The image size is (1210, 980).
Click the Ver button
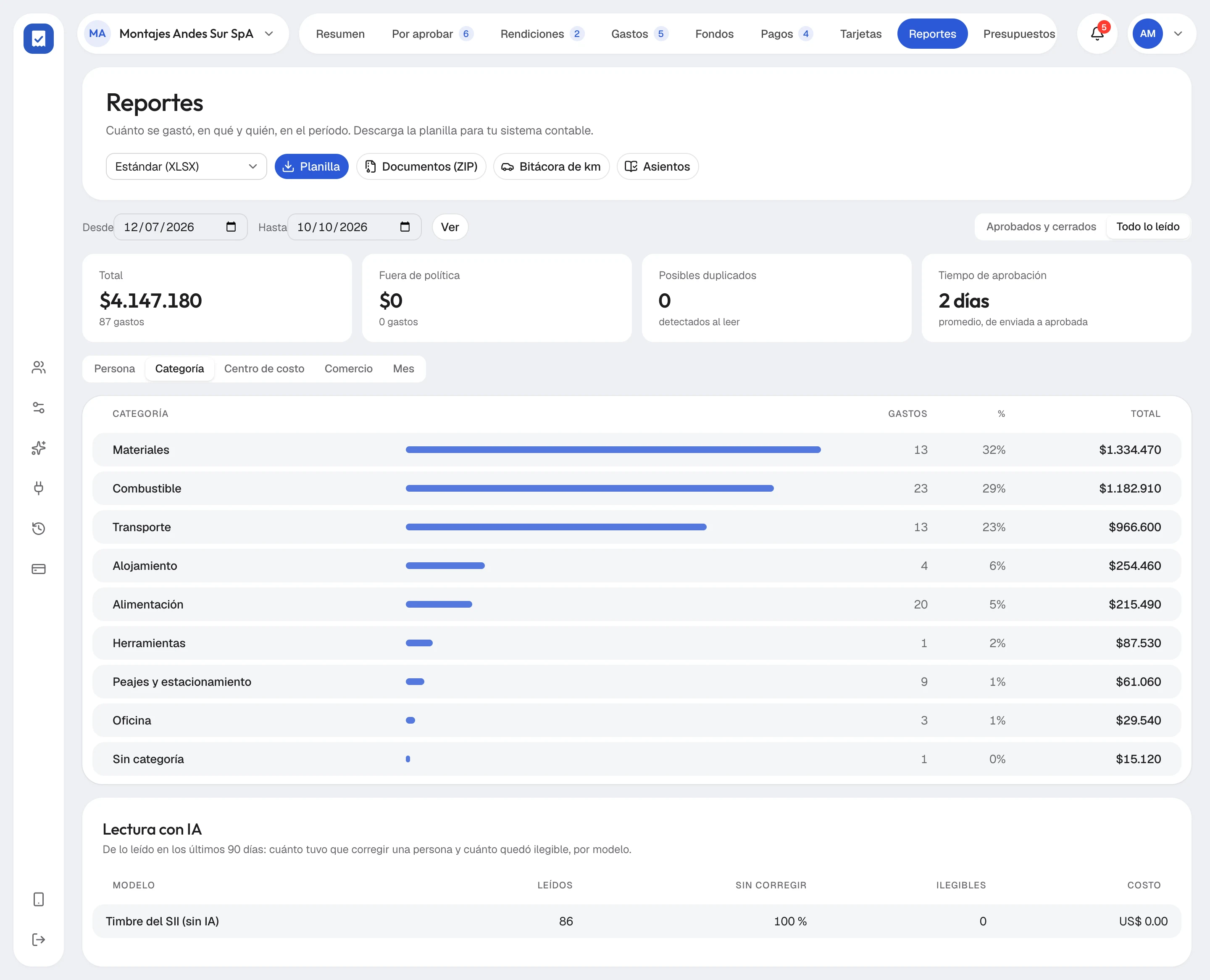450,227
